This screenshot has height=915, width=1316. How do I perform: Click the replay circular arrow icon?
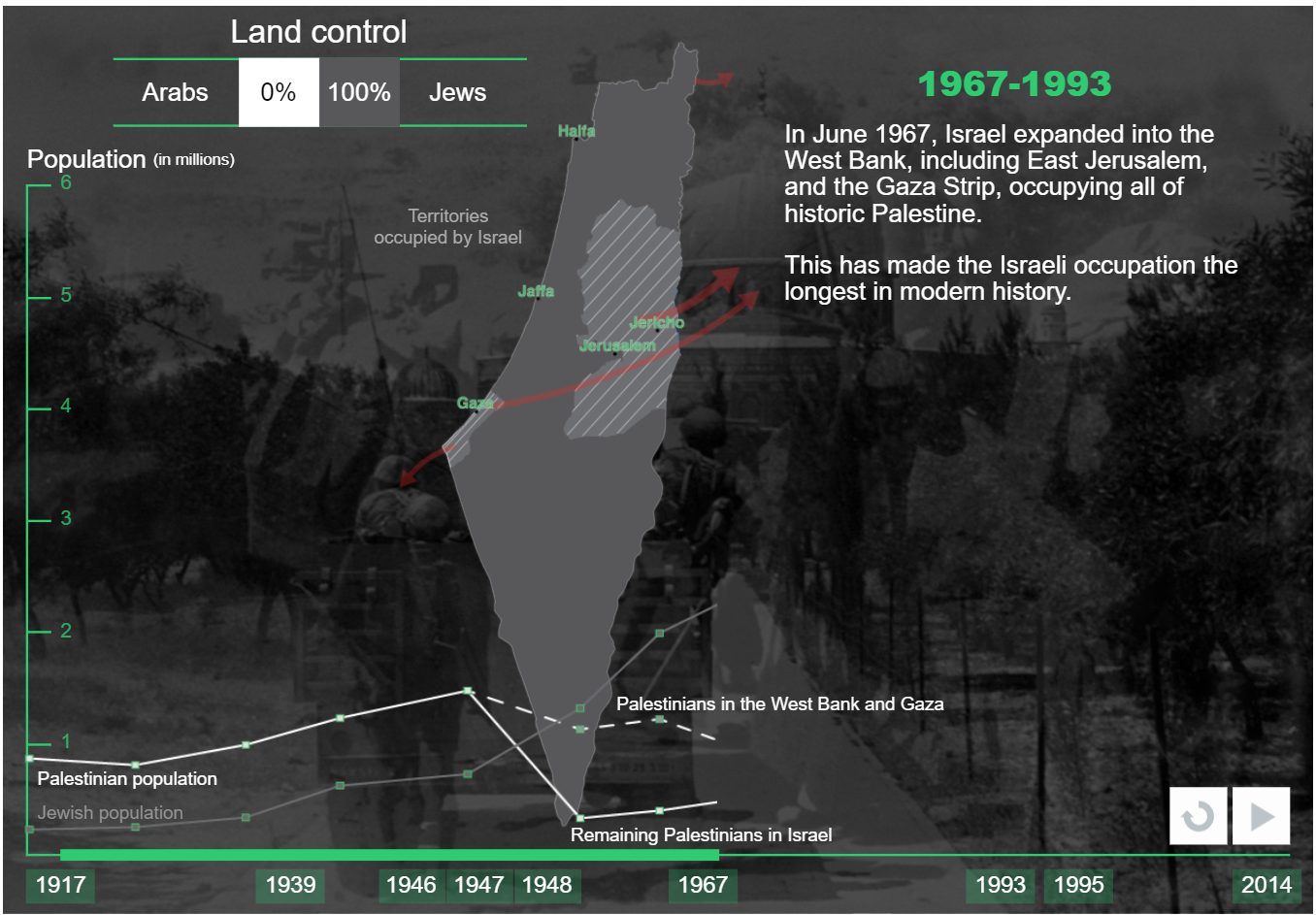click(1199, 816)
